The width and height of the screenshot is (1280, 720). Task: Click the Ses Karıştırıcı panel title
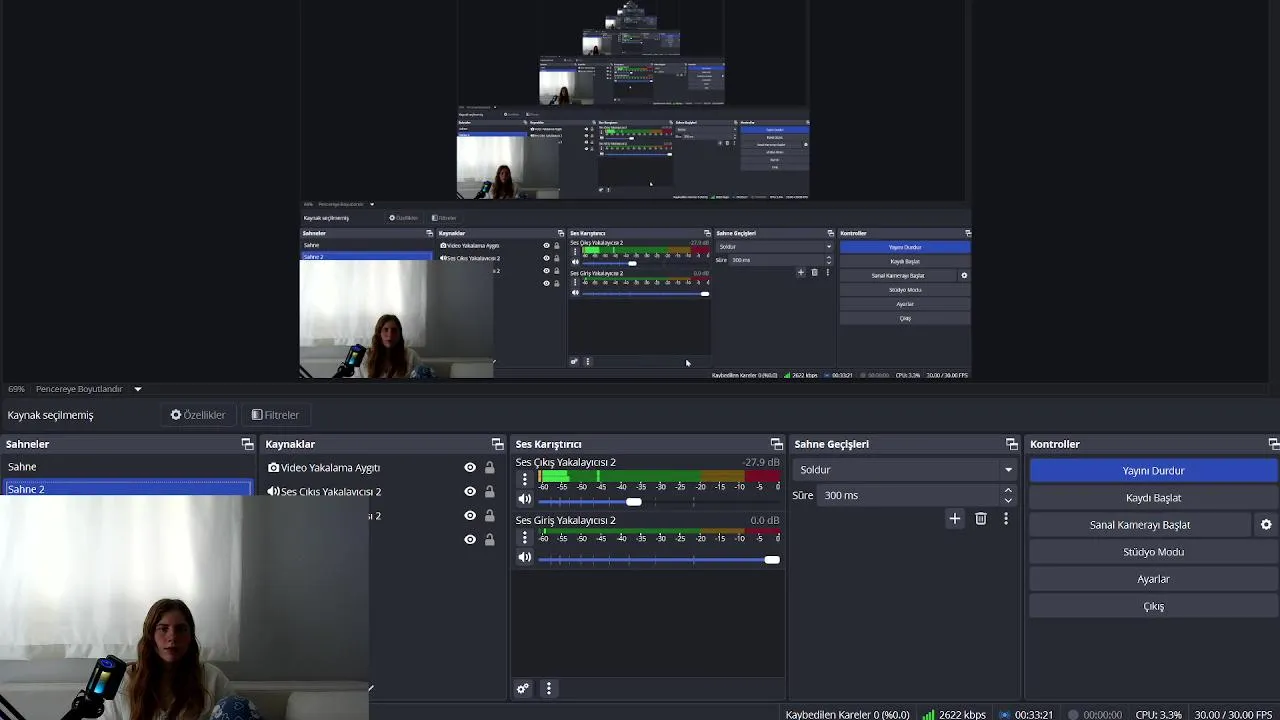548,444
